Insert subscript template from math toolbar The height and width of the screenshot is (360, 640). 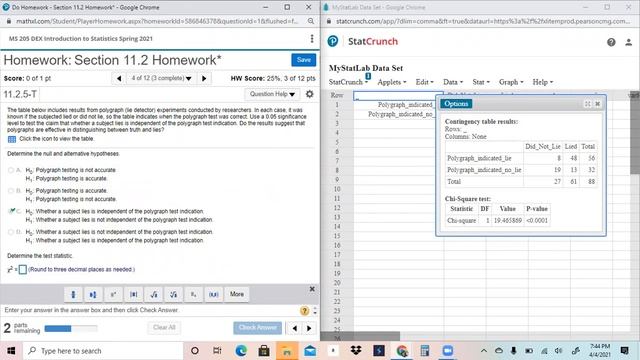pos(193,294)
